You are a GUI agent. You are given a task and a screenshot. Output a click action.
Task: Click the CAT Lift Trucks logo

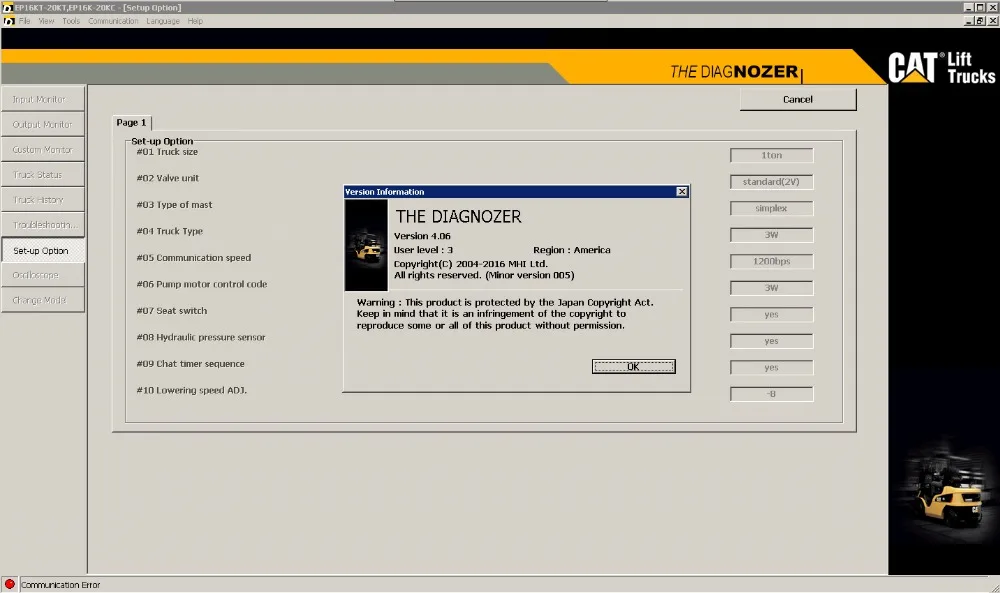[x=941, y=68]
